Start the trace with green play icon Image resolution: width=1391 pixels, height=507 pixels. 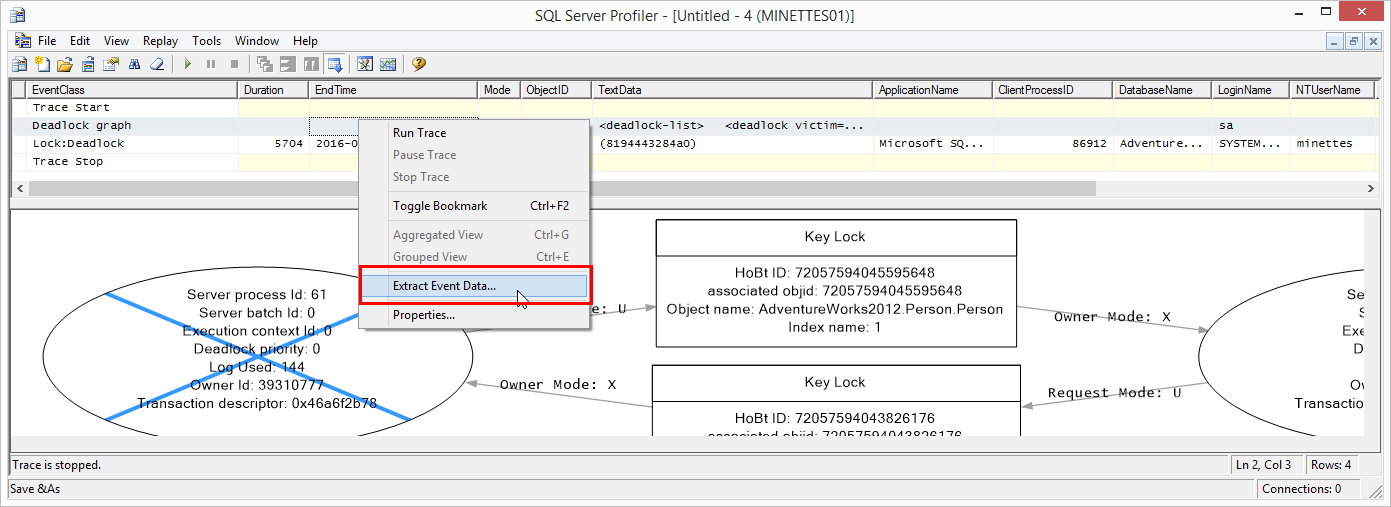pos(187,64)
